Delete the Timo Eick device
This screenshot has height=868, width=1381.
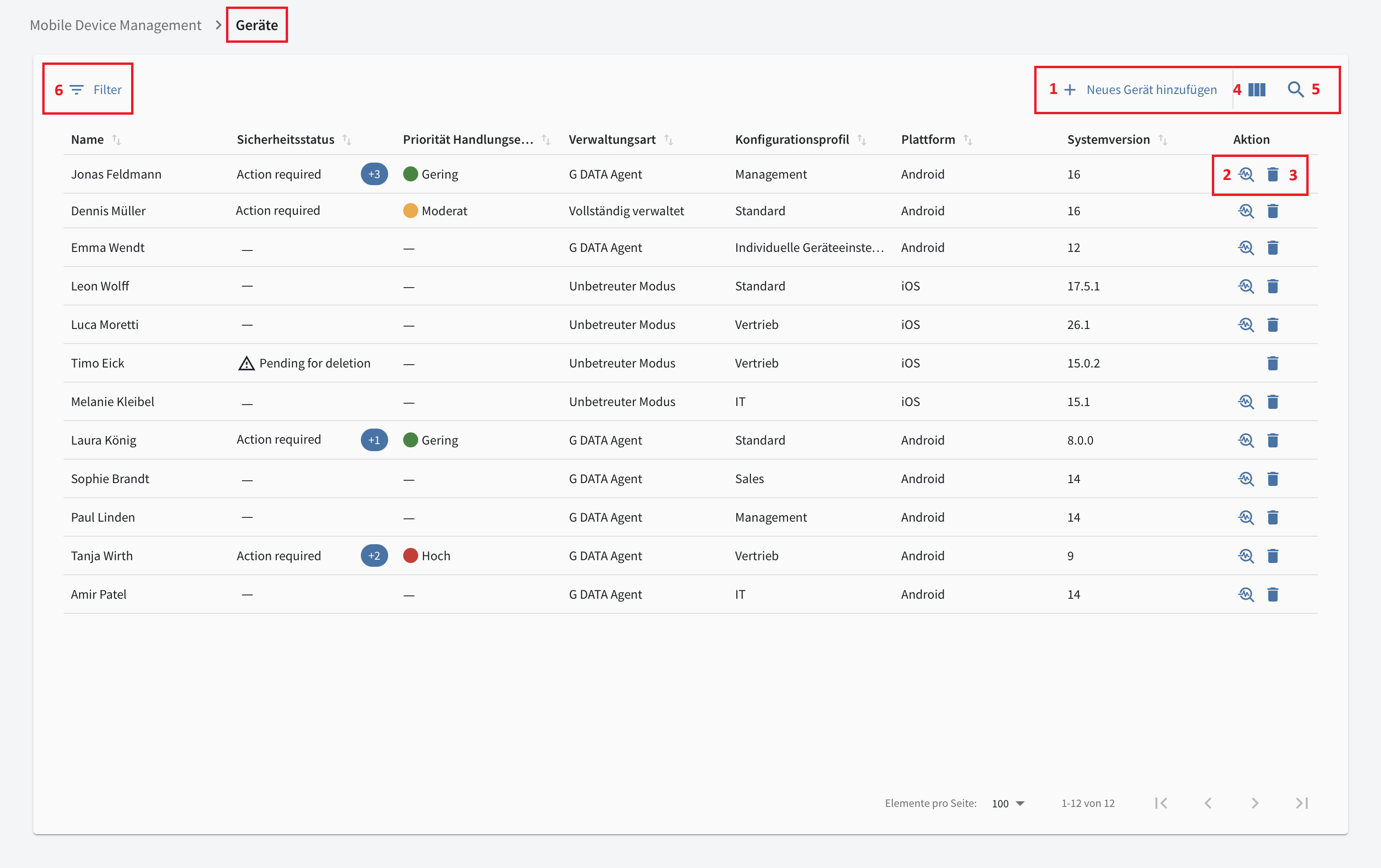[1272, 363]
